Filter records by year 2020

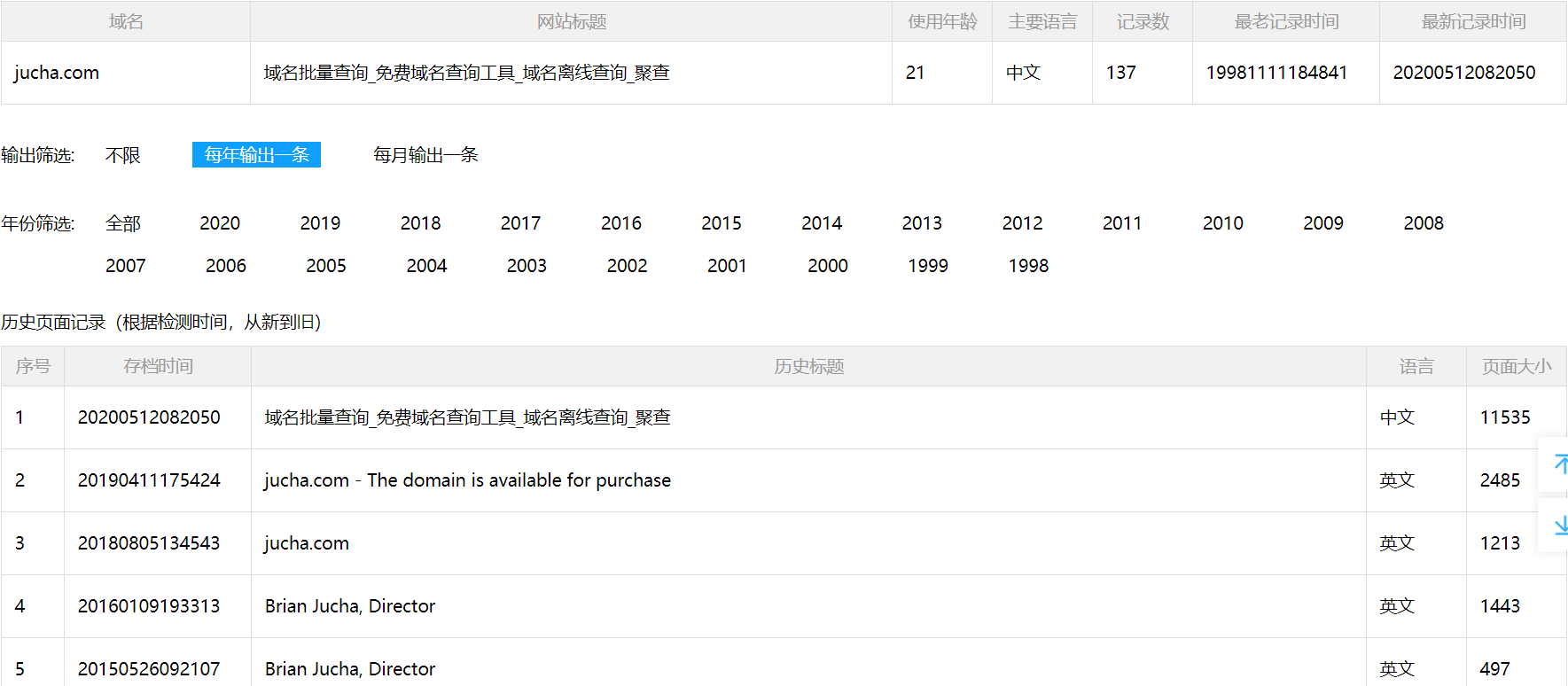220,223
